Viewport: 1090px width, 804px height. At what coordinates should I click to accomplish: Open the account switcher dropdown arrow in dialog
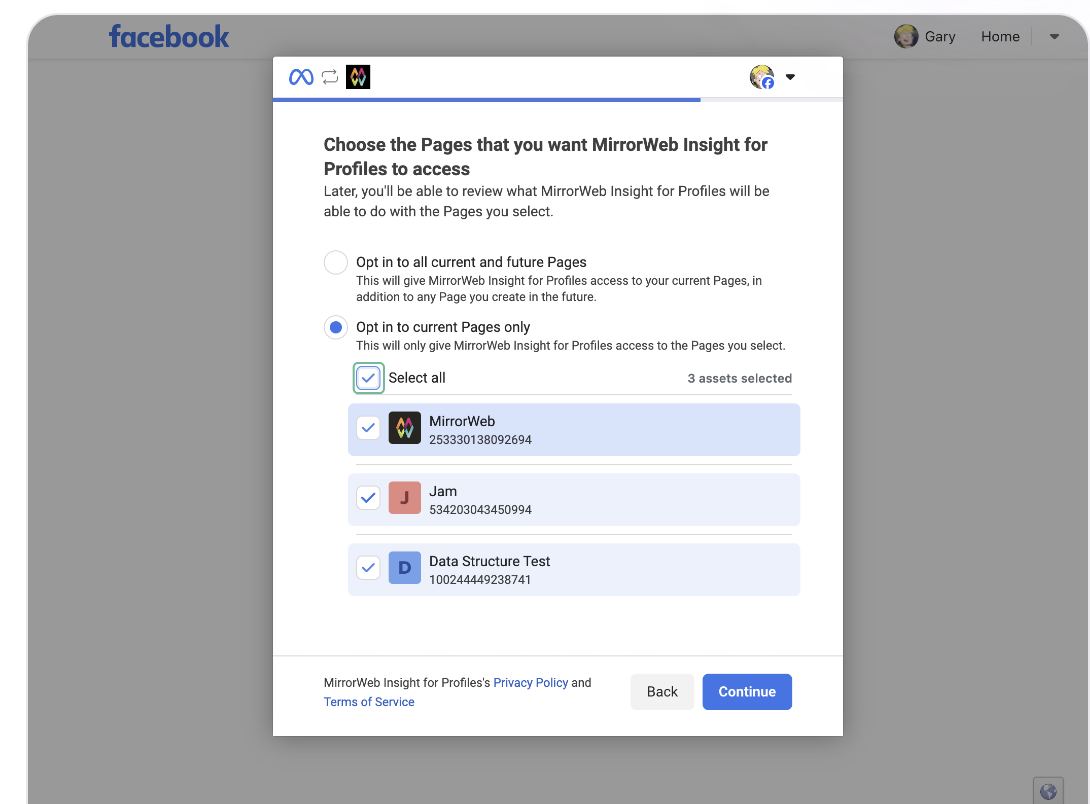click(x=790, y=77)
